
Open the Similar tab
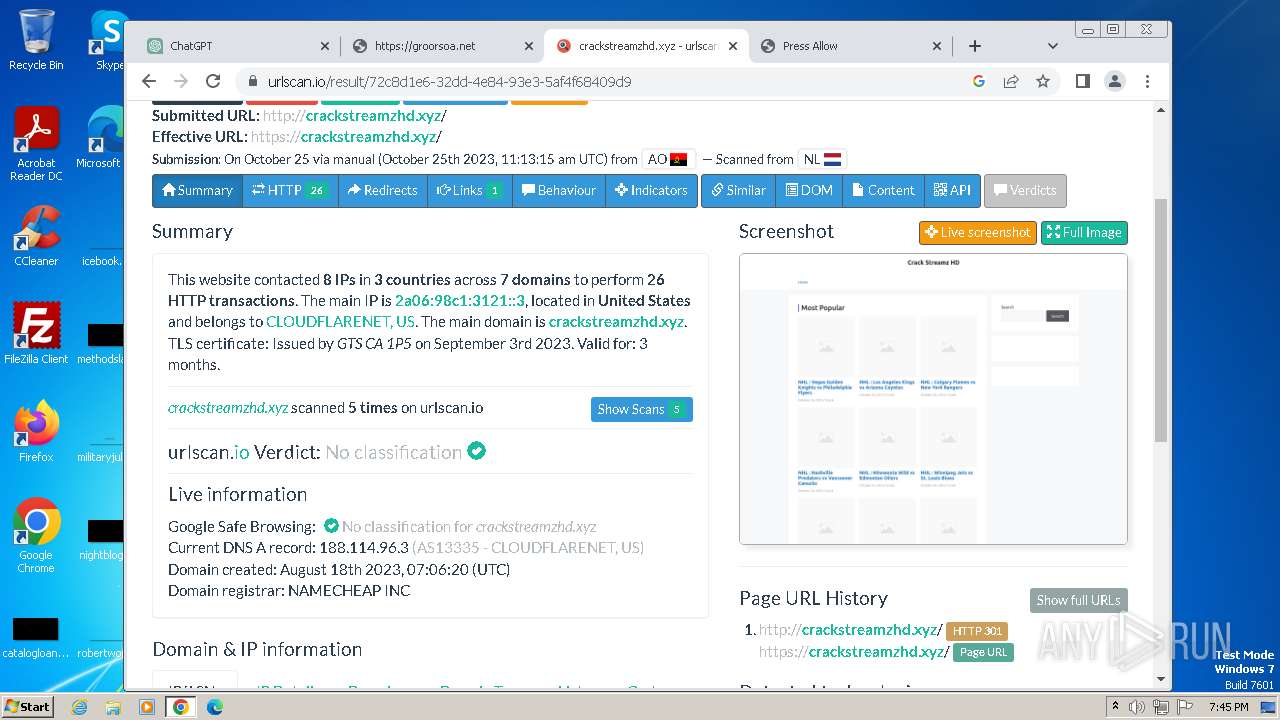click(738, 190)
